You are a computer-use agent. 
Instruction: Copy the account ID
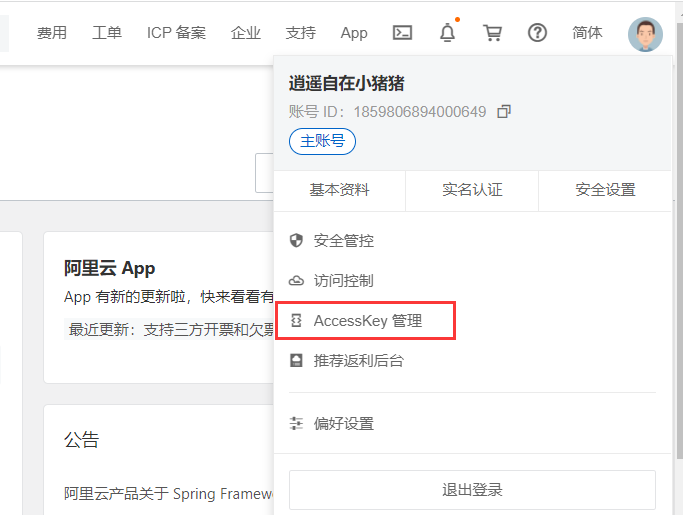[x=504, y=112]
